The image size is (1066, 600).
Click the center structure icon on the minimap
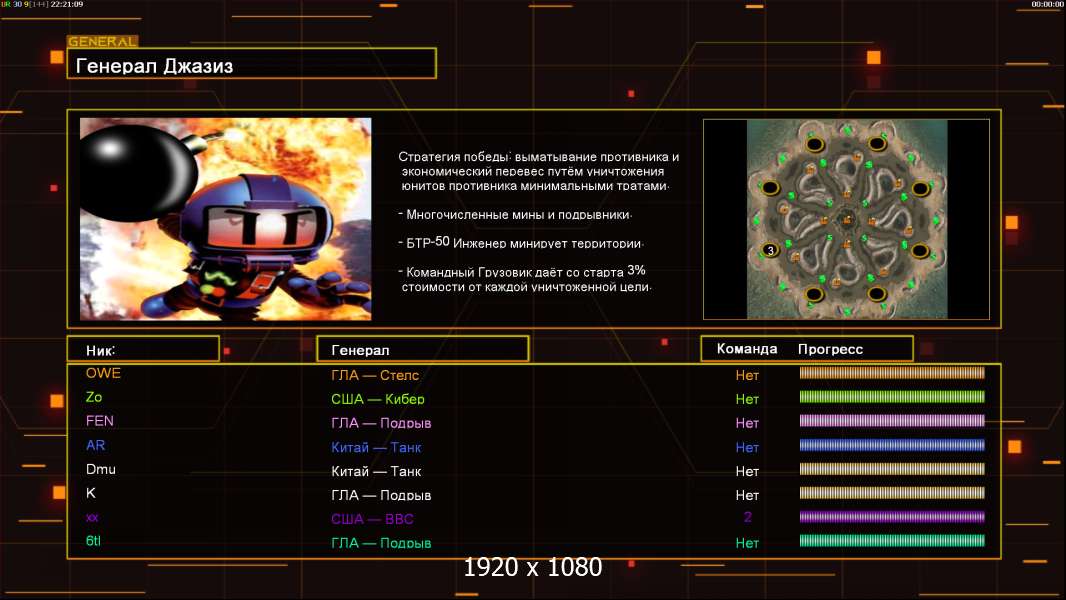pos(846,218)
